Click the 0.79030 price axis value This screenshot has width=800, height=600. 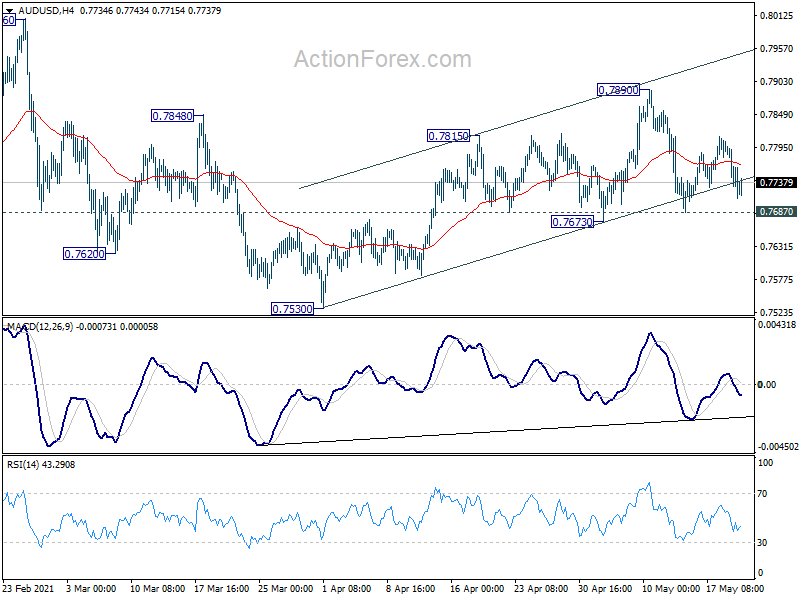[x=777, y=82]
